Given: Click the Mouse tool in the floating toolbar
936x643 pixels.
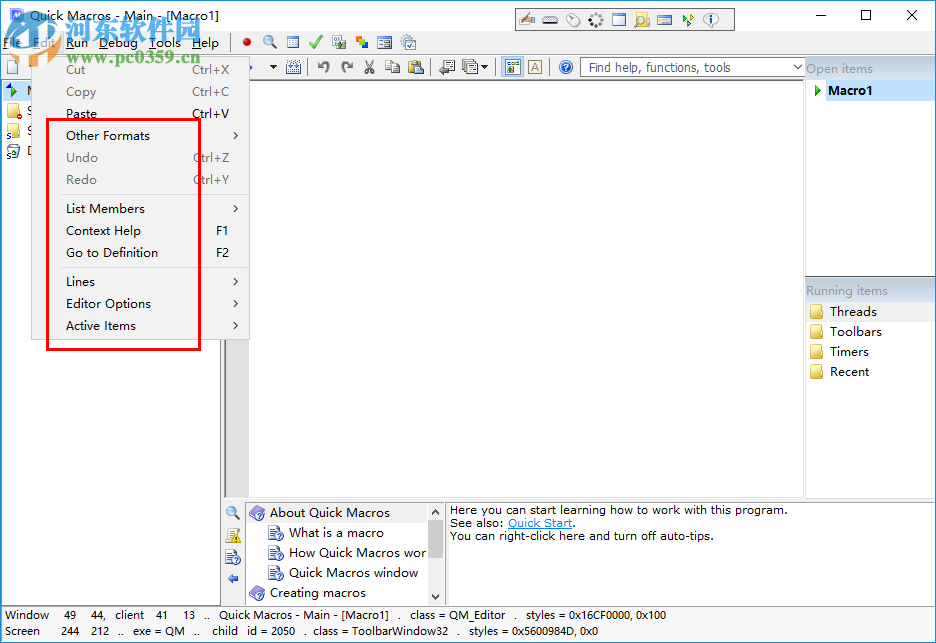Looking at the screenshot, I should 573,20.
